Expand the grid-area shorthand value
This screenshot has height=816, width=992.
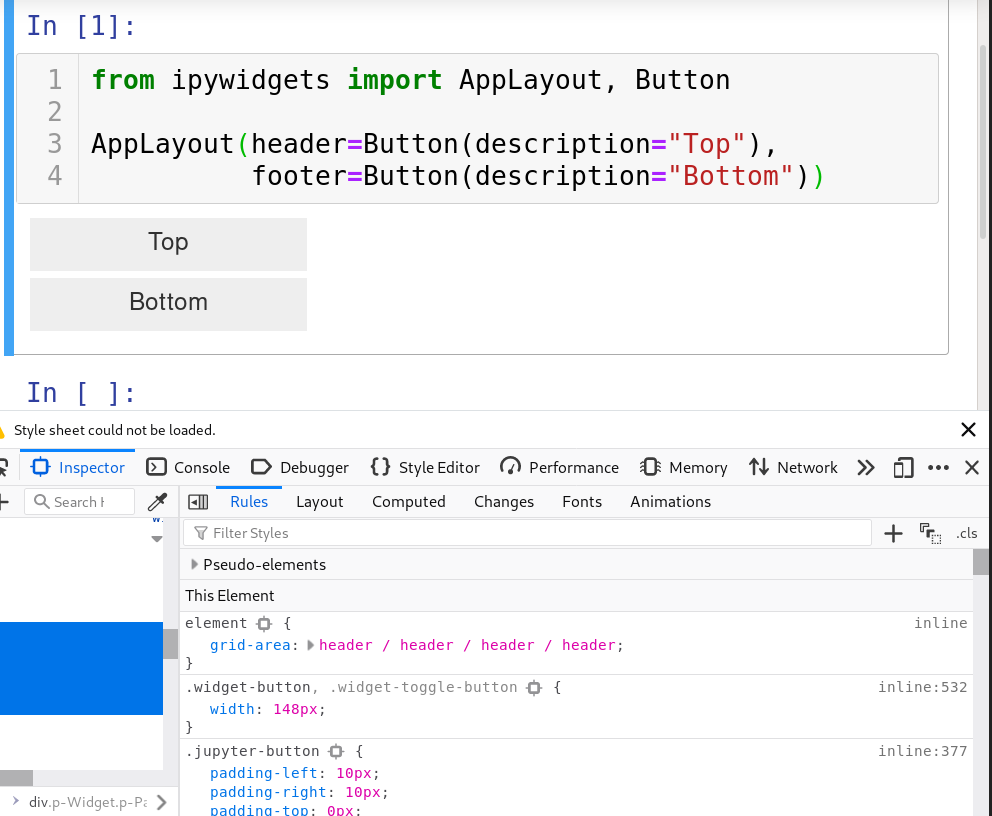point(311,645)
